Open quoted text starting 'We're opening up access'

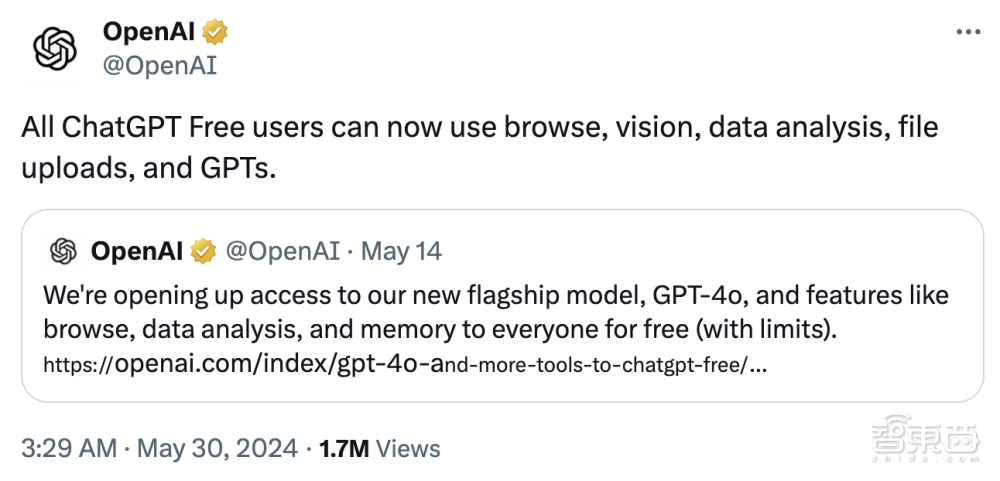point(496,313)
